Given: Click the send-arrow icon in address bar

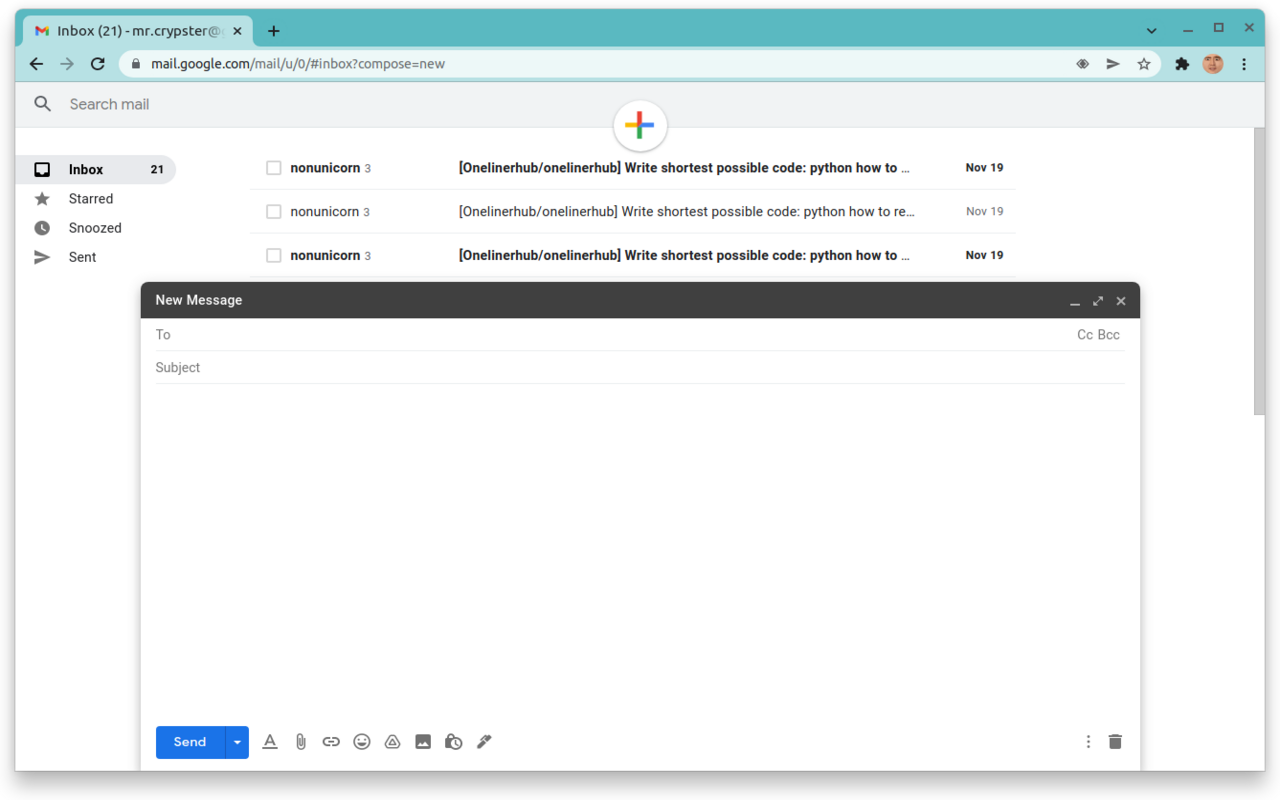Looking at the screenshot, I should (x=1113, y=64).
